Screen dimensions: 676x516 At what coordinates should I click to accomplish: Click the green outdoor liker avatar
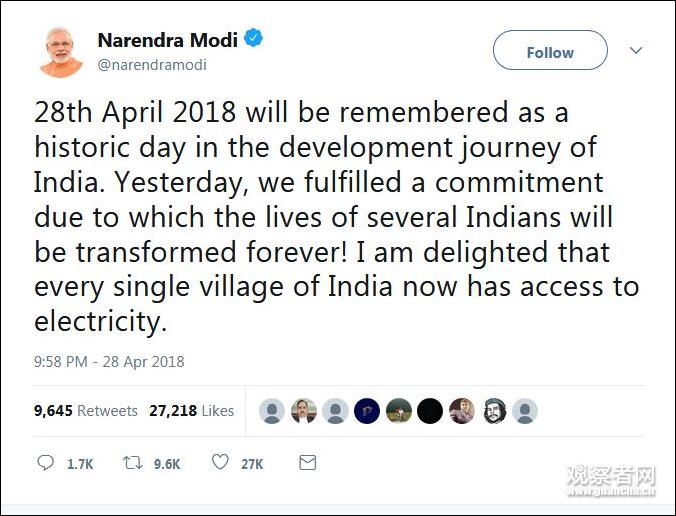(x=399, y=411)
